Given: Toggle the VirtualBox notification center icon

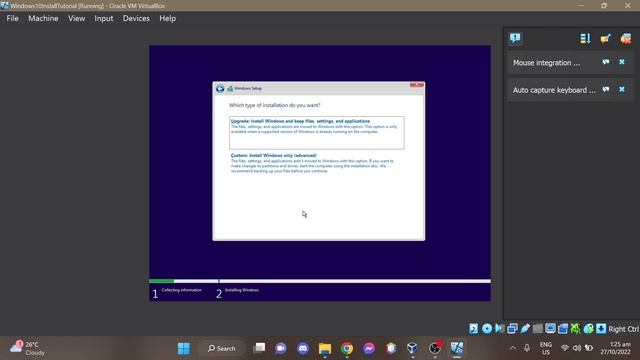Looking at the screenshot, I should (x=515, y=38).
